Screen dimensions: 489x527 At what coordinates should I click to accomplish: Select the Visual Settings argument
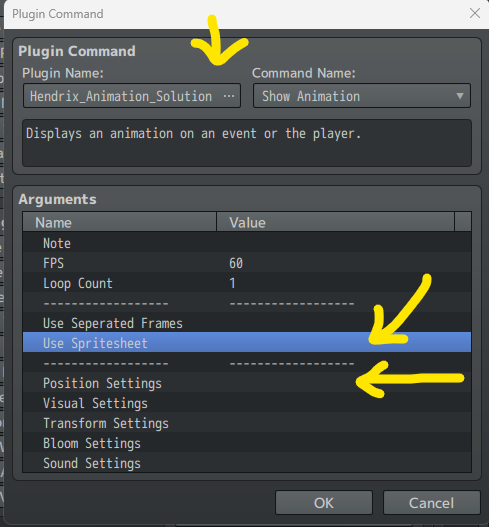(247, 403)
